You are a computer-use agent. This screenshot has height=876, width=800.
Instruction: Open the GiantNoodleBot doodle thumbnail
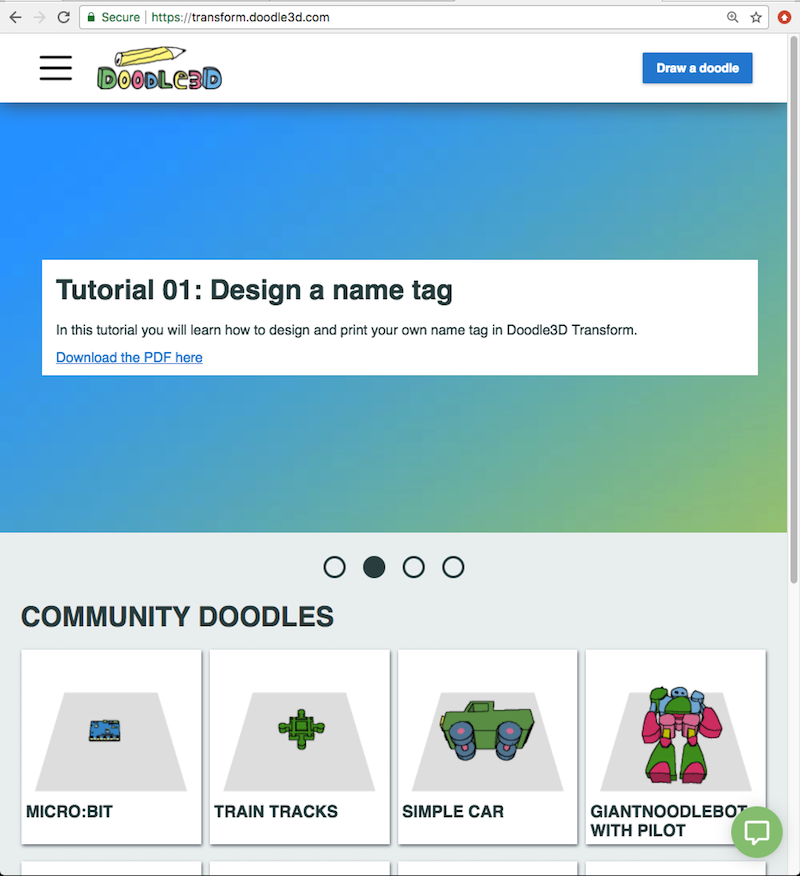(676, 737)
